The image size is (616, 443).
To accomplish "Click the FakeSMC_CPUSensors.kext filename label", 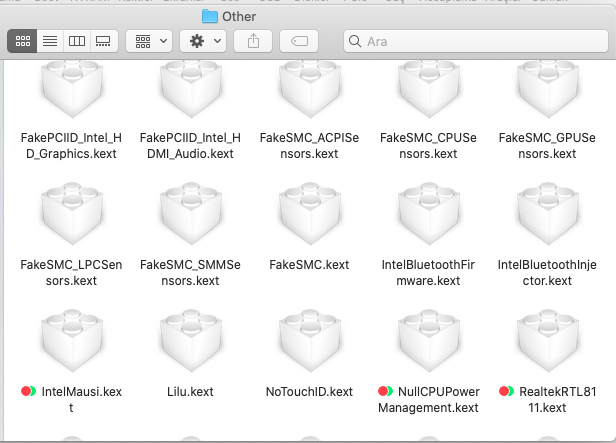I will click(x=428, y=146).
